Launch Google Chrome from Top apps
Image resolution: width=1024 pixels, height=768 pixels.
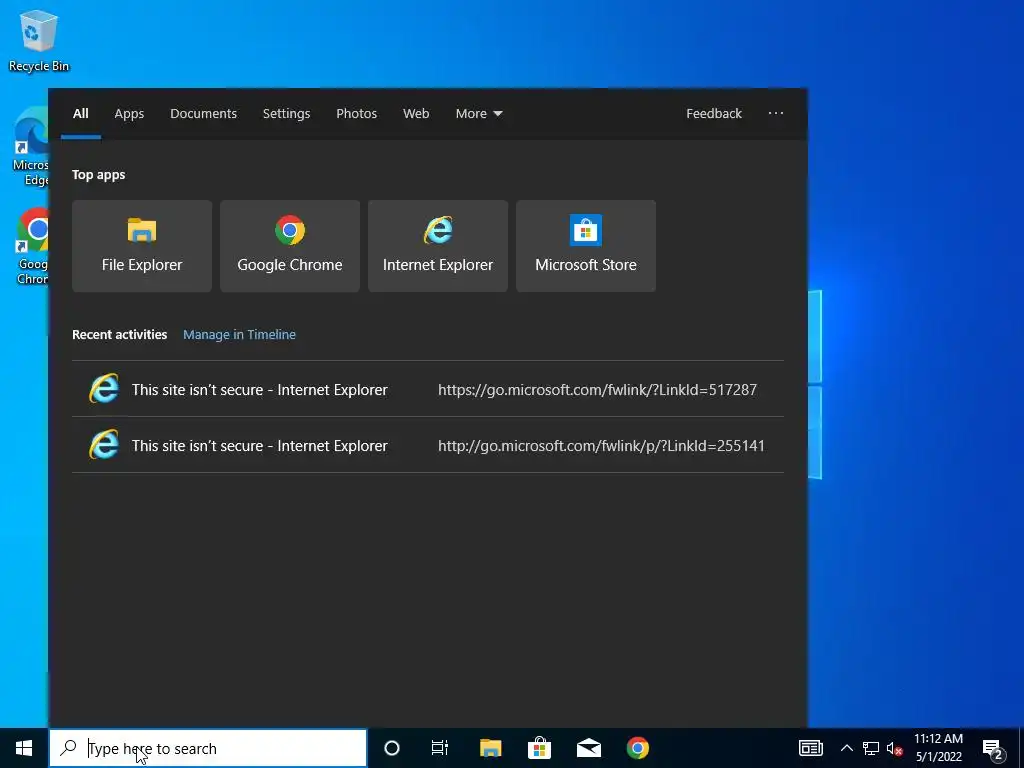pos(290,246)
